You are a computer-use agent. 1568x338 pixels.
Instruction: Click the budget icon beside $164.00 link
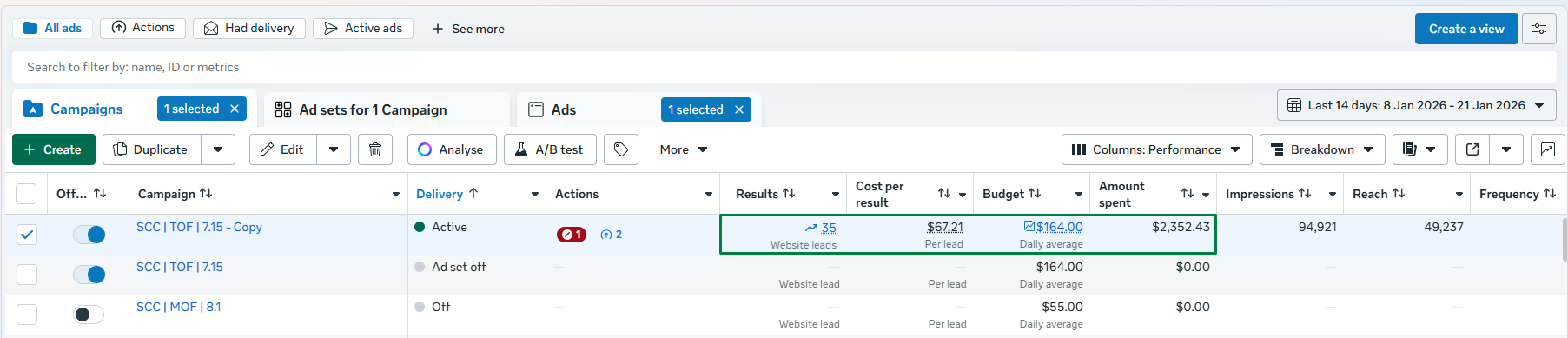click(x=1029, y=227)
